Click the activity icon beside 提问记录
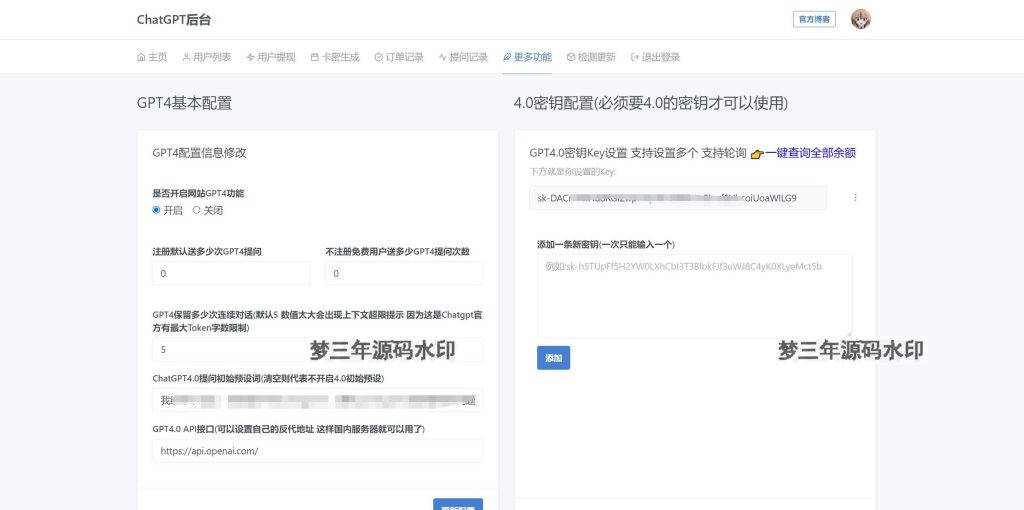 442,57
